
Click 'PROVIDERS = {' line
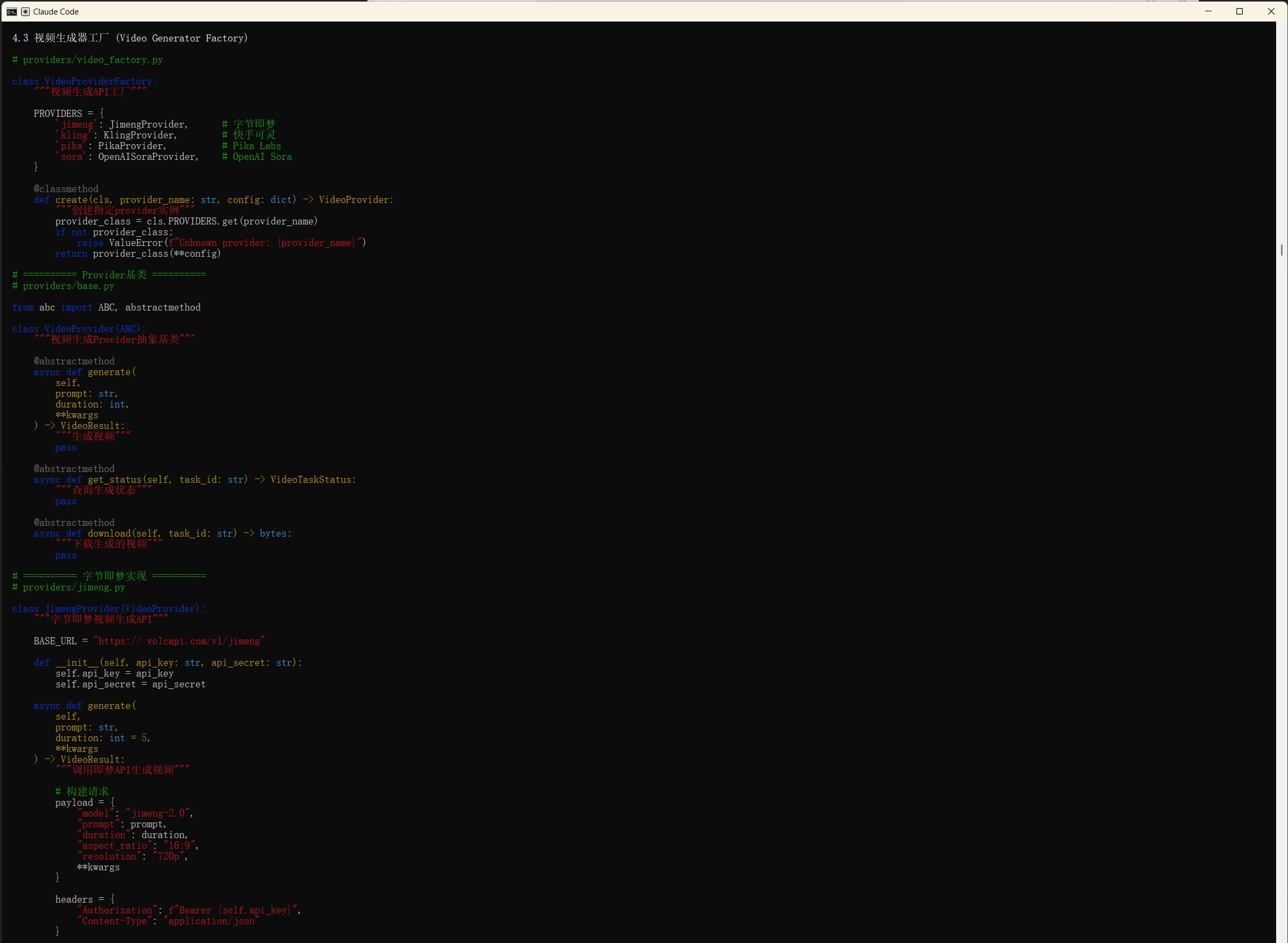point(69,114)
